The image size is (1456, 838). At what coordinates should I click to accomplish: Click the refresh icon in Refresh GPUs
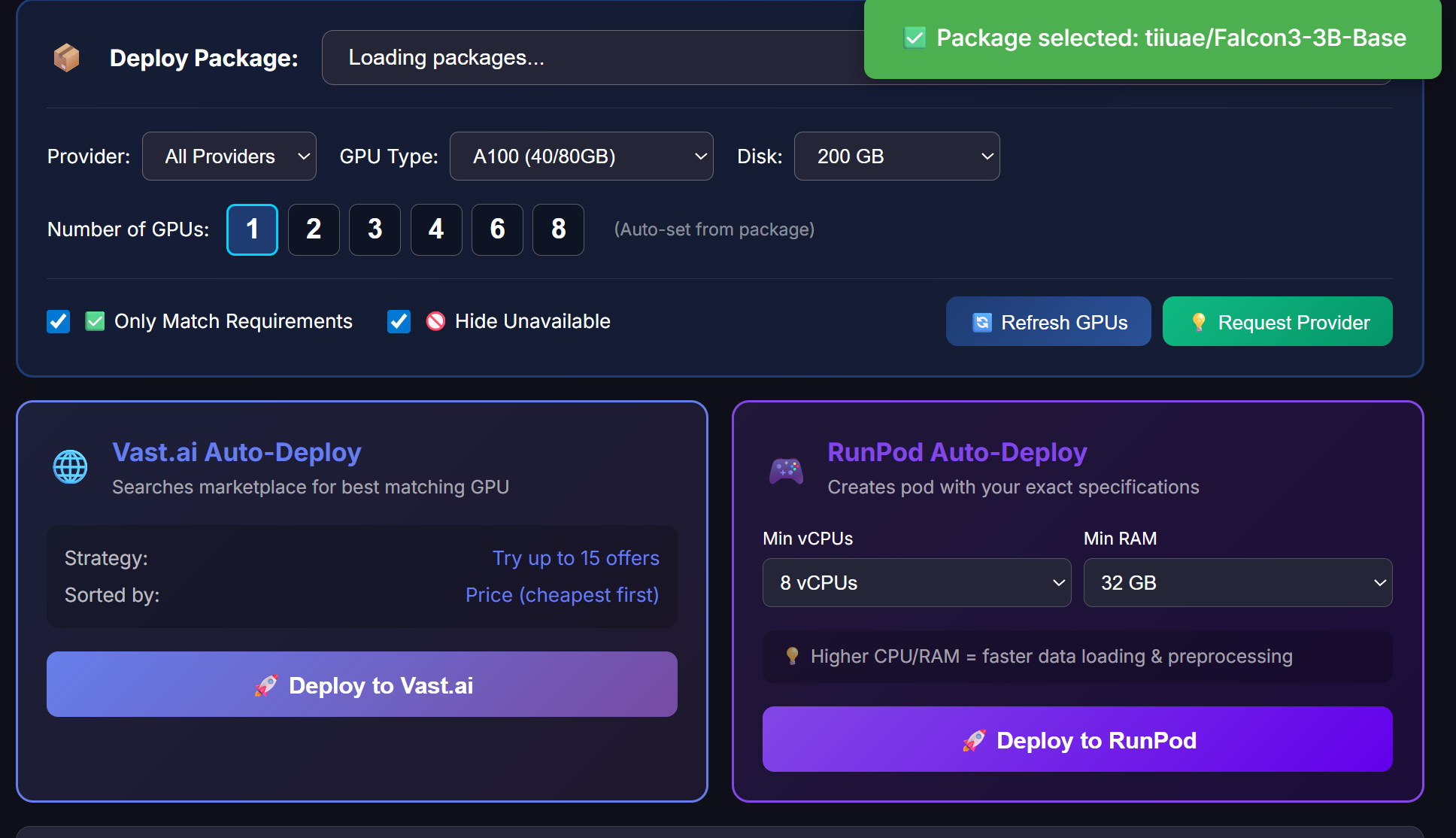(981, 323)
